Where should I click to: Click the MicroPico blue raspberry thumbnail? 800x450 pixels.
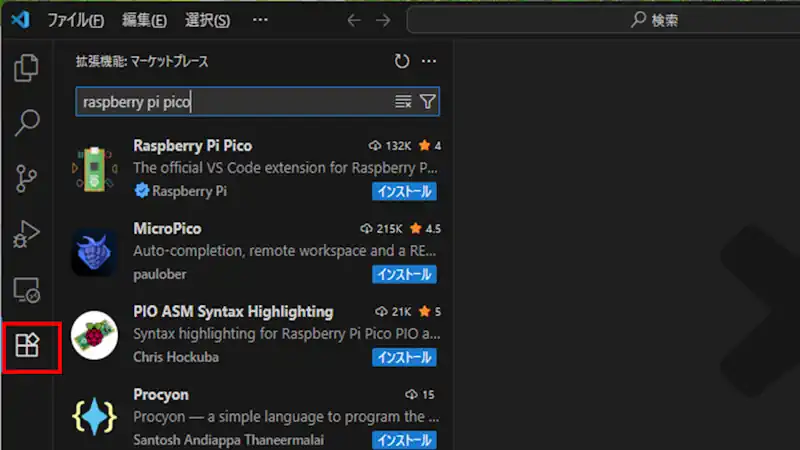(94, 252)
